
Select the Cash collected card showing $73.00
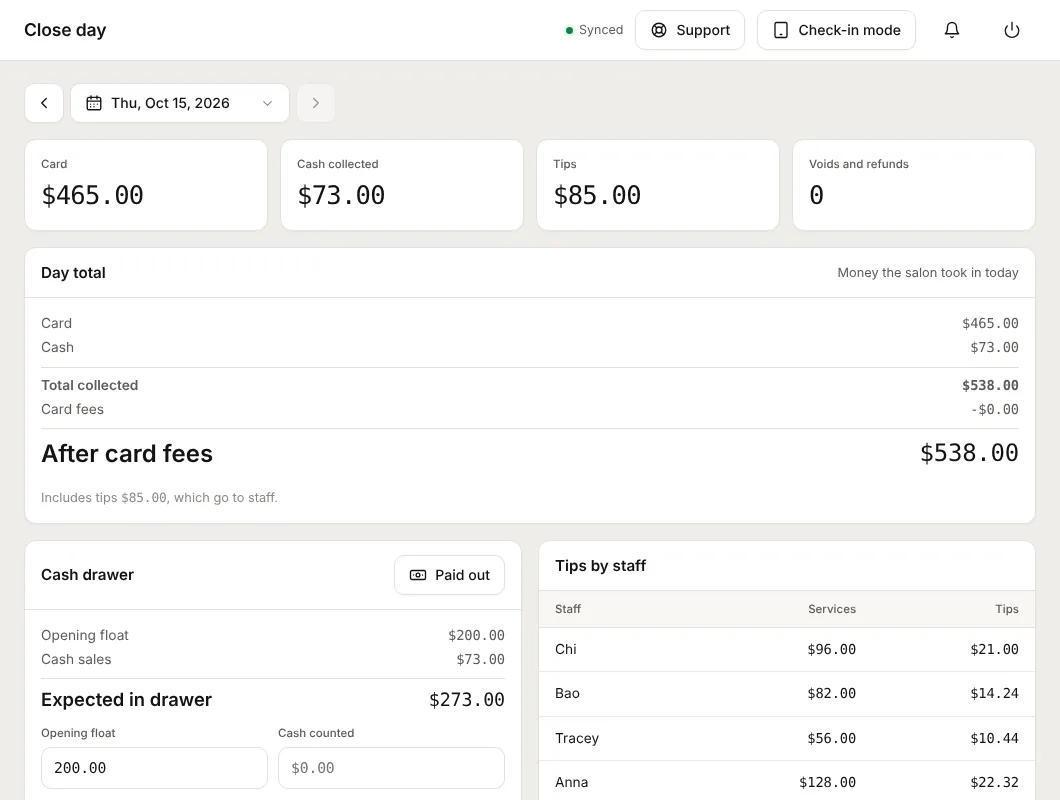point(402,185)
